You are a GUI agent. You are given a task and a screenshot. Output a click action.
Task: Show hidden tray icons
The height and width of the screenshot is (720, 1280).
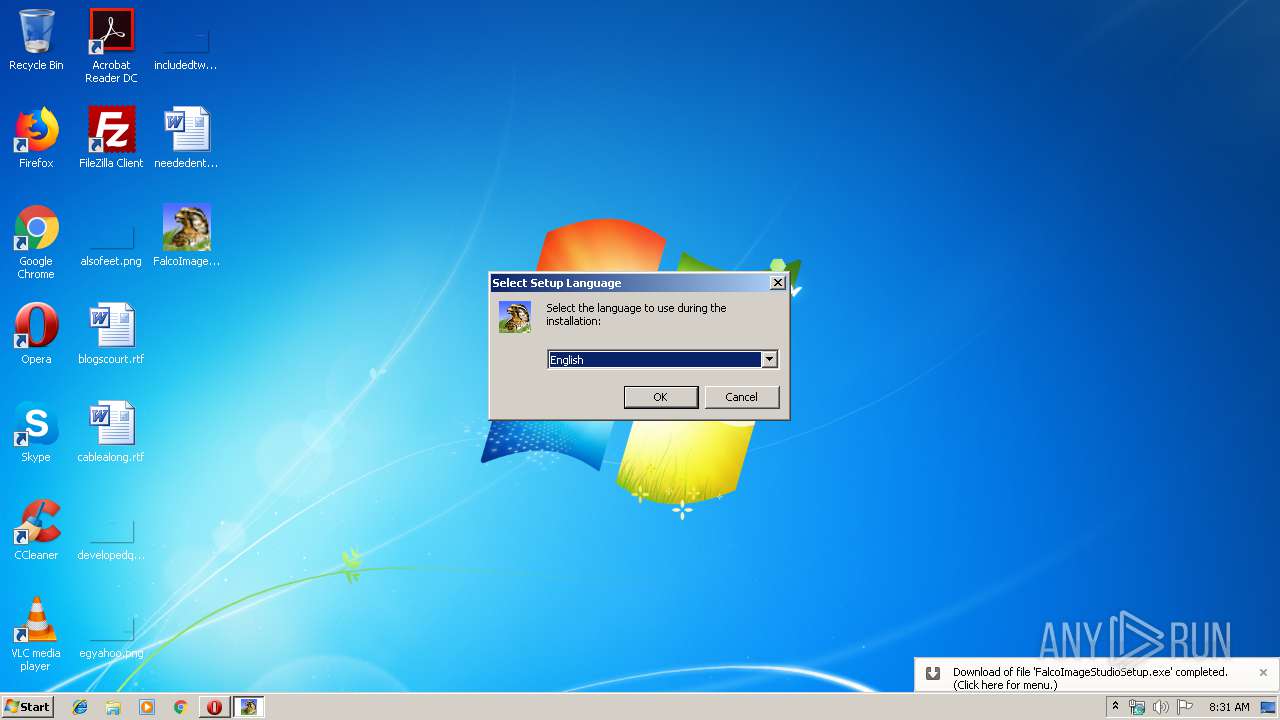pyautogui.click(x=1115, y=707)
